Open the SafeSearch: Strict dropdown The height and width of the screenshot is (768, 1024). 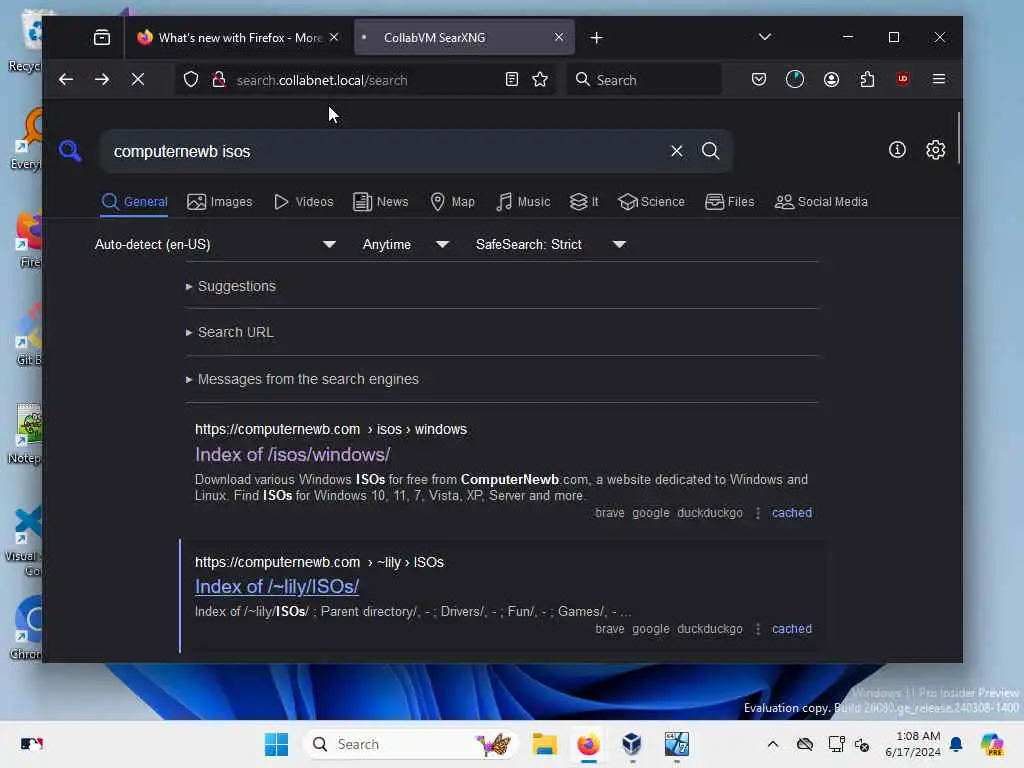(x=550, y=244)
